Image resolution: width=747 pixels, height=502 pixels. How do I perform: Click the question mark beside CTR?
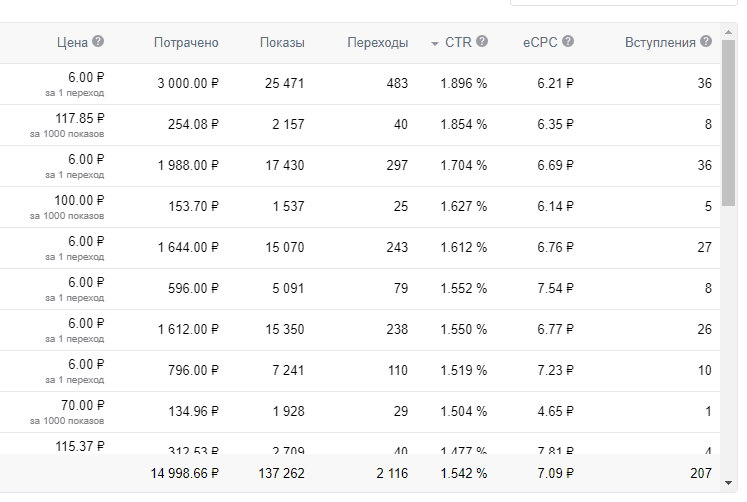[482, 42]
